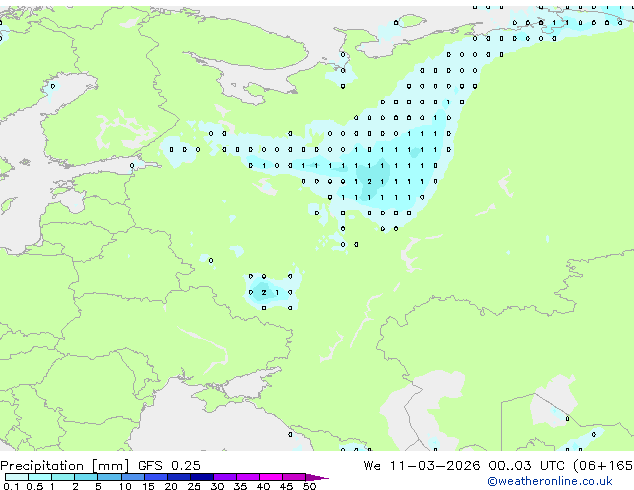Click the "2" value in the small southern rain patch

[x=264, y=292]
